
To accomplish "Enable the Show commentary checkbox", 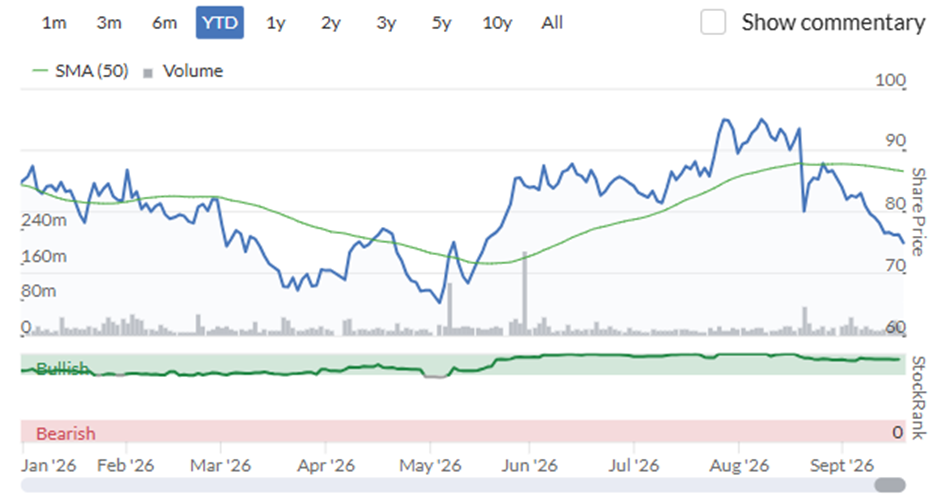I will click(x=713, y=22).
